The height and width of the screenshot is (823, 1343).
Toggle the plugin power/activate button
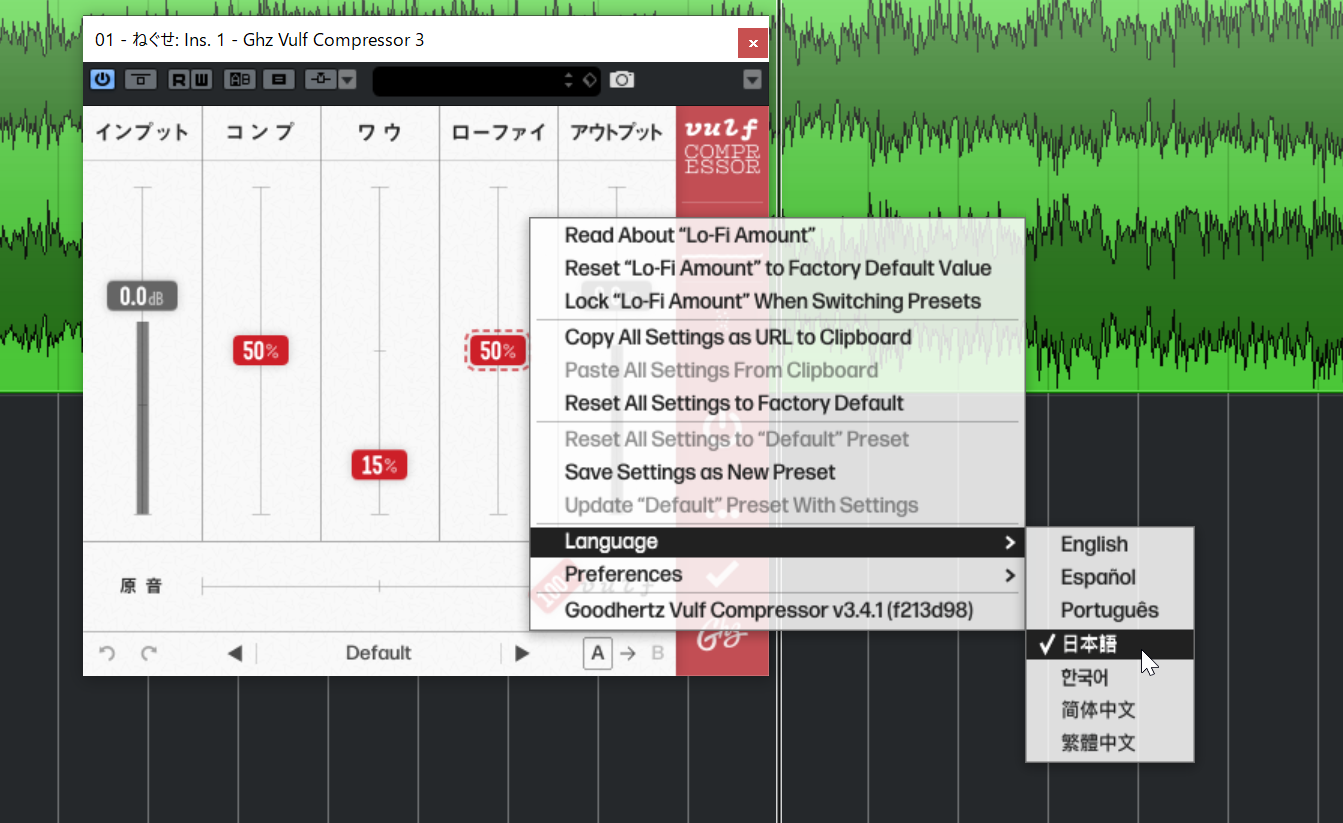point(102,80)
